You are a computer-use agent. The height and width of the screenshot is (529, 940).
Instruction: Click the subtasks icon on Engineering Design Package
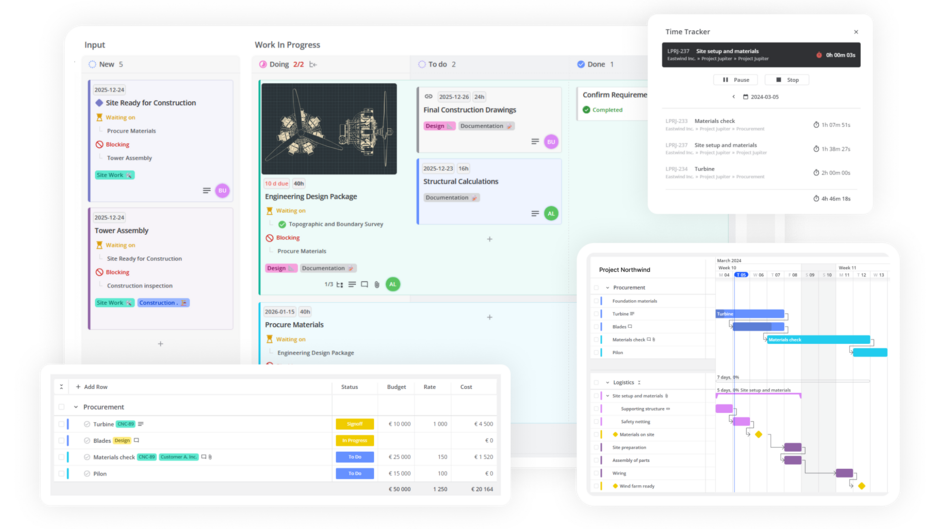coord(339,285)
